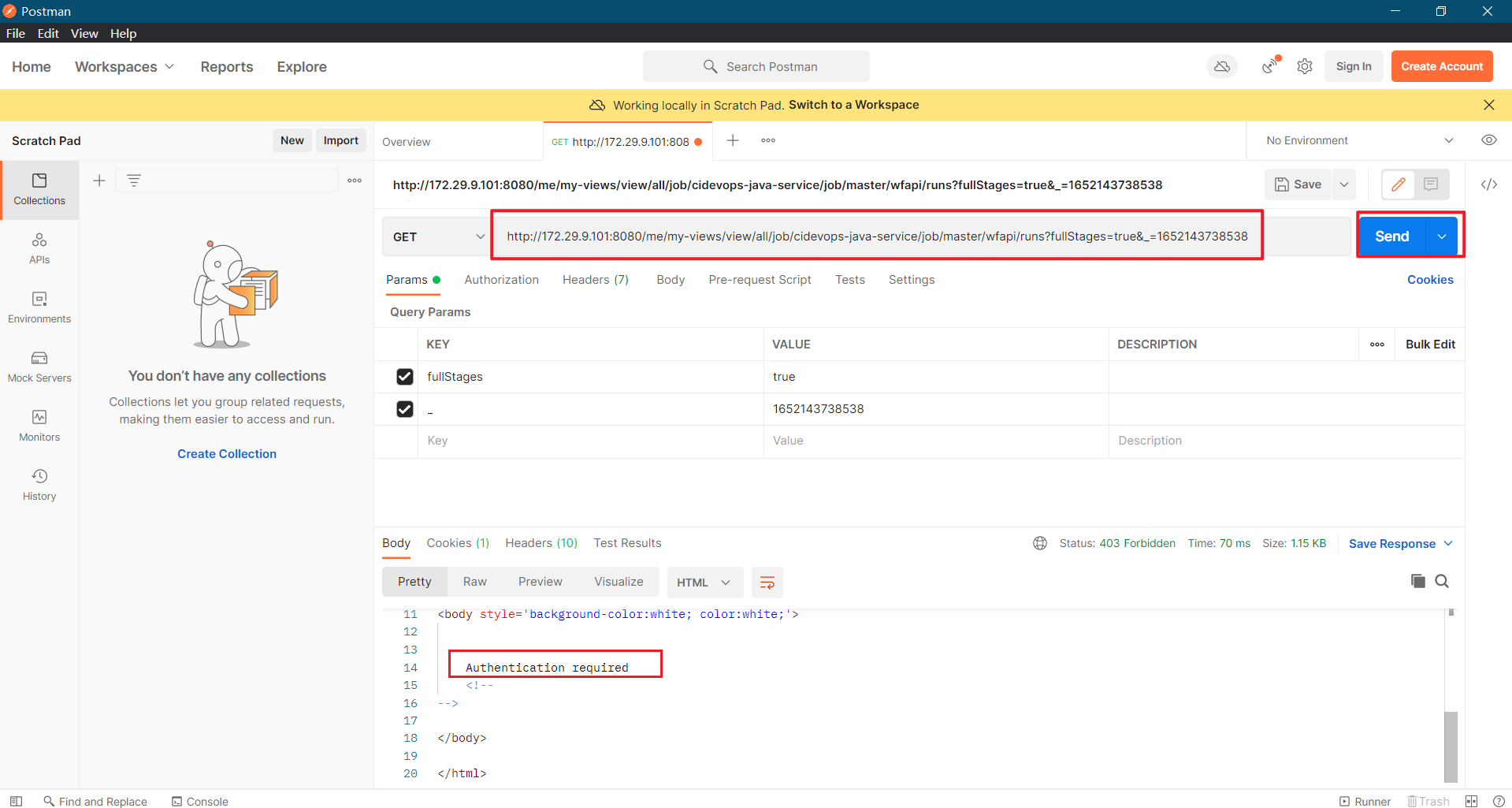Click the network globe icon in response
Image resolution: width=1512 pixels, height=808 pixels.
click(1040, 543)
